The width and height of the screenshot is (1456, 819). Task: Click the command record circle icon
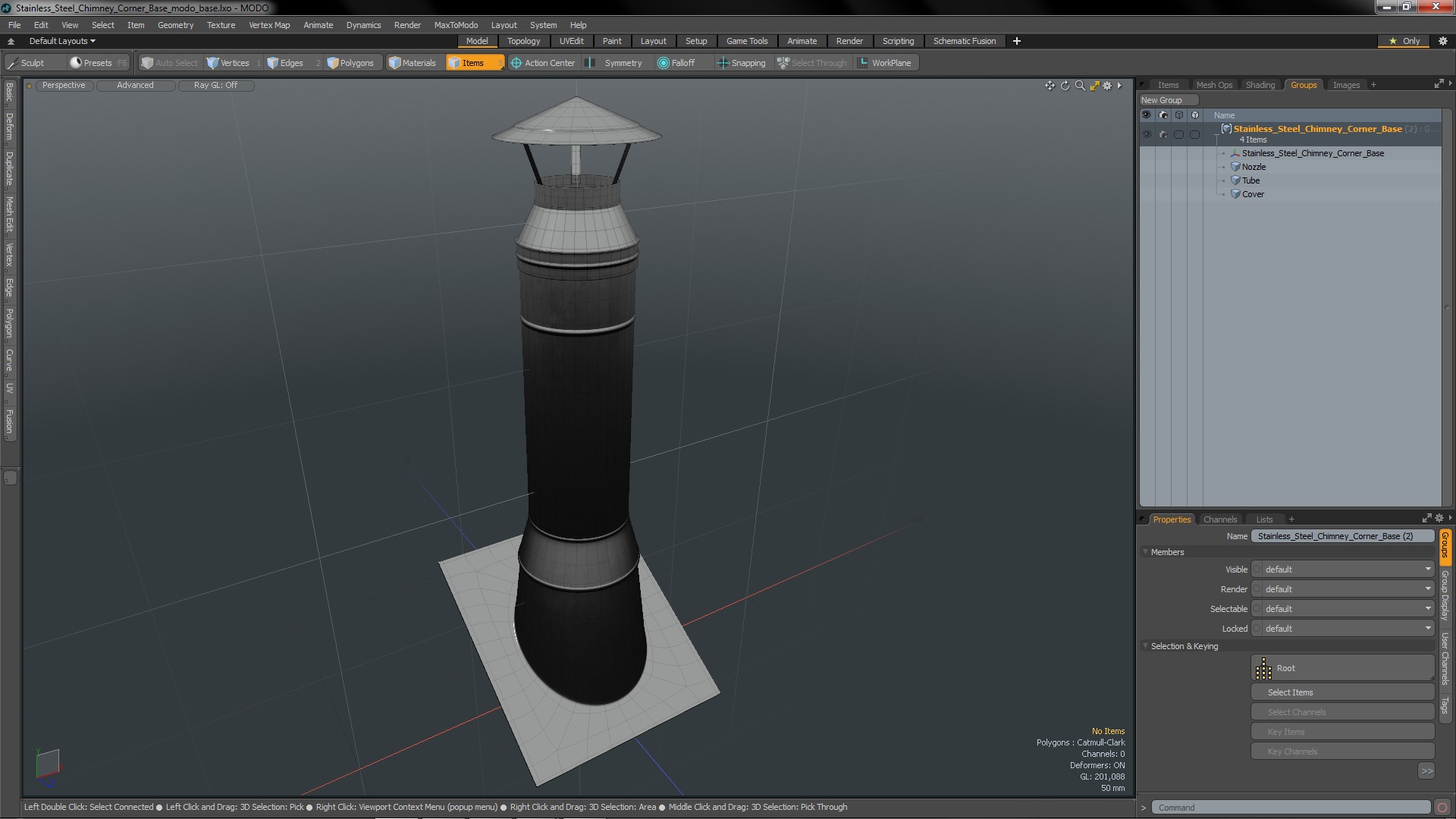1442,808
